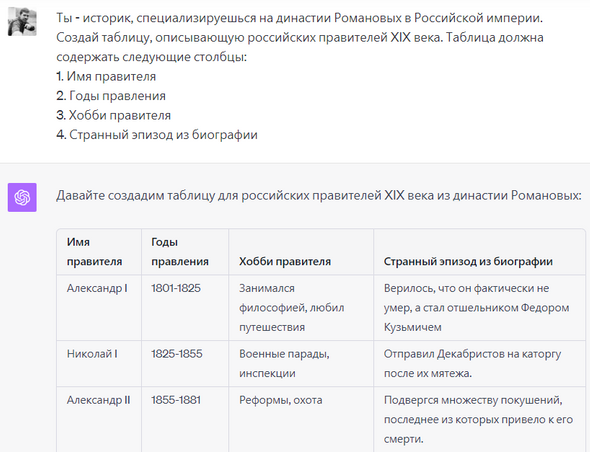Select the '1801-1825' reign years cell

(x=185, y=308)
